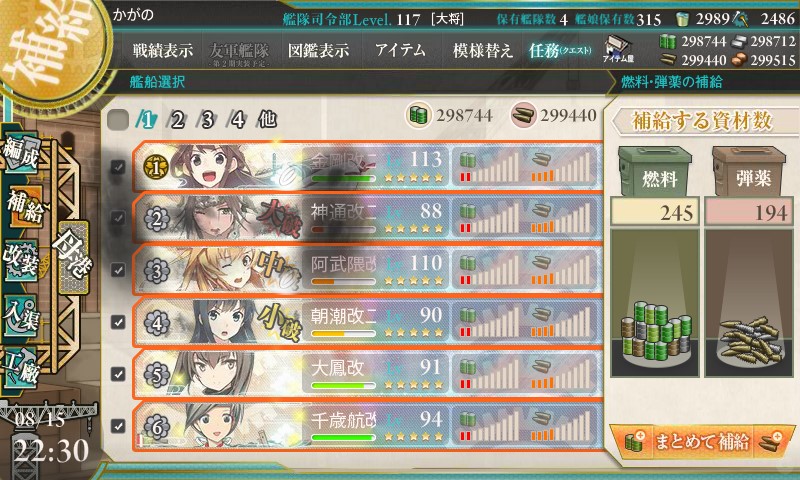Open the 戦績表示 records menu item
Screen dimensions: 800x480
(163, 50)
